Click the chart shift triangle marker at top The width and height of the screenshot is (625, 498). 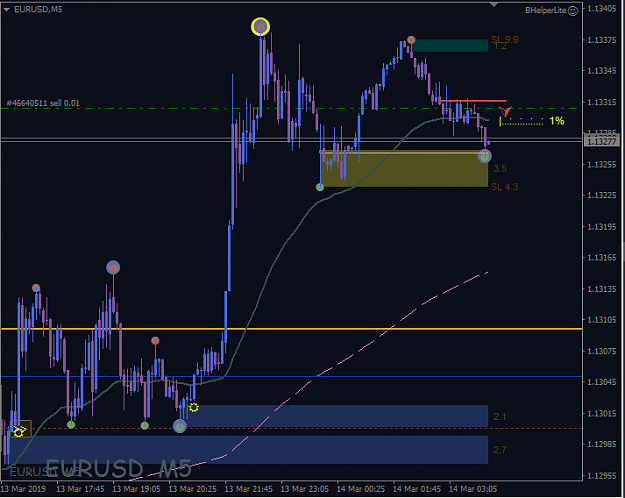tap(494, 5)
